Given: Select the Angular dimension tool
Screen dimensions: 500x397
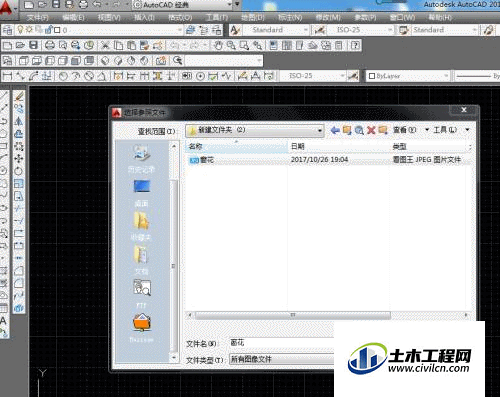Looking at the screenshot, I should click(102, 76).
